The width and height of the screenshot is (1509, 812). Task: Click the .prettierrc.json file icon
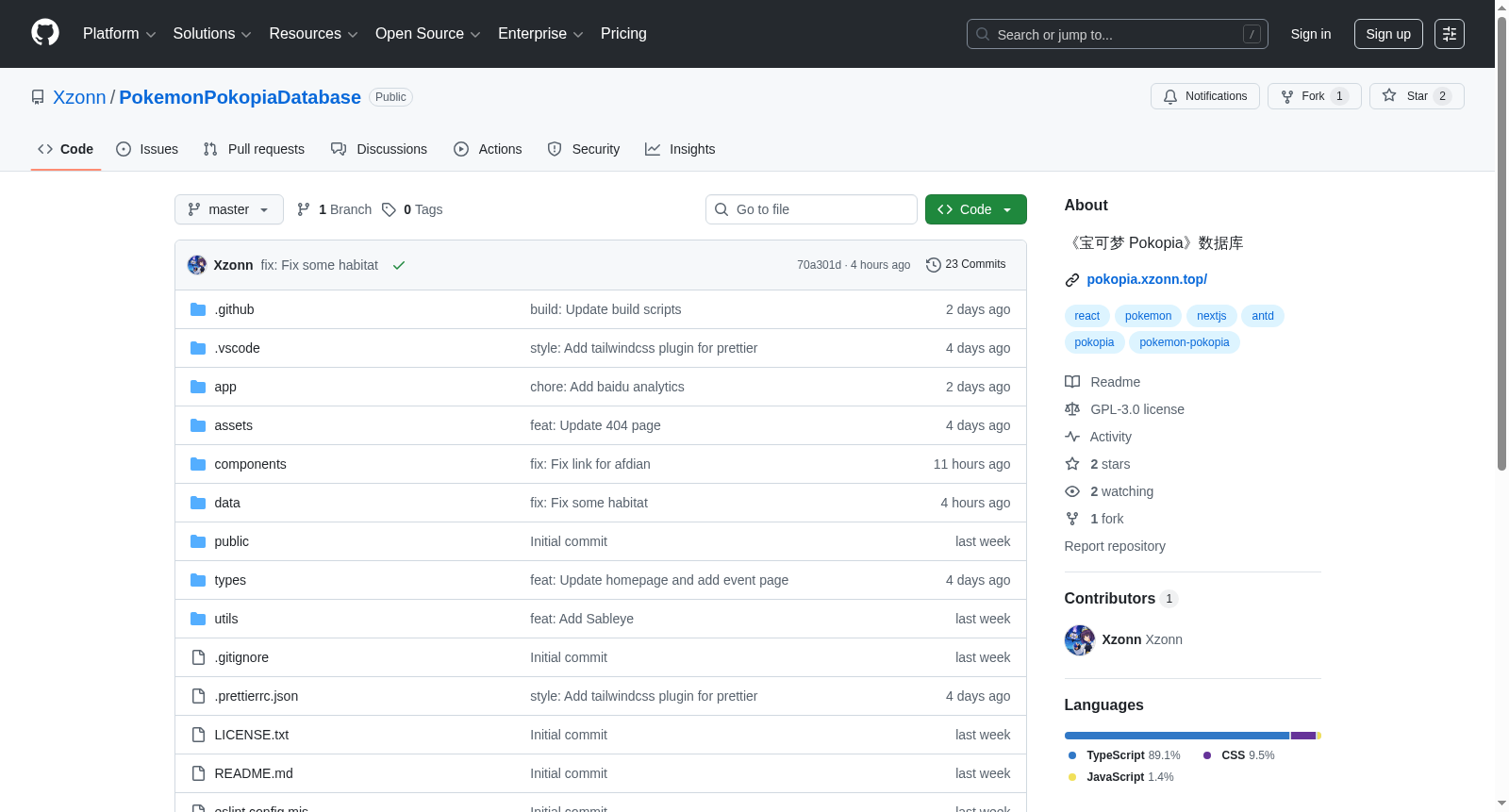click(x=198, y=696)
